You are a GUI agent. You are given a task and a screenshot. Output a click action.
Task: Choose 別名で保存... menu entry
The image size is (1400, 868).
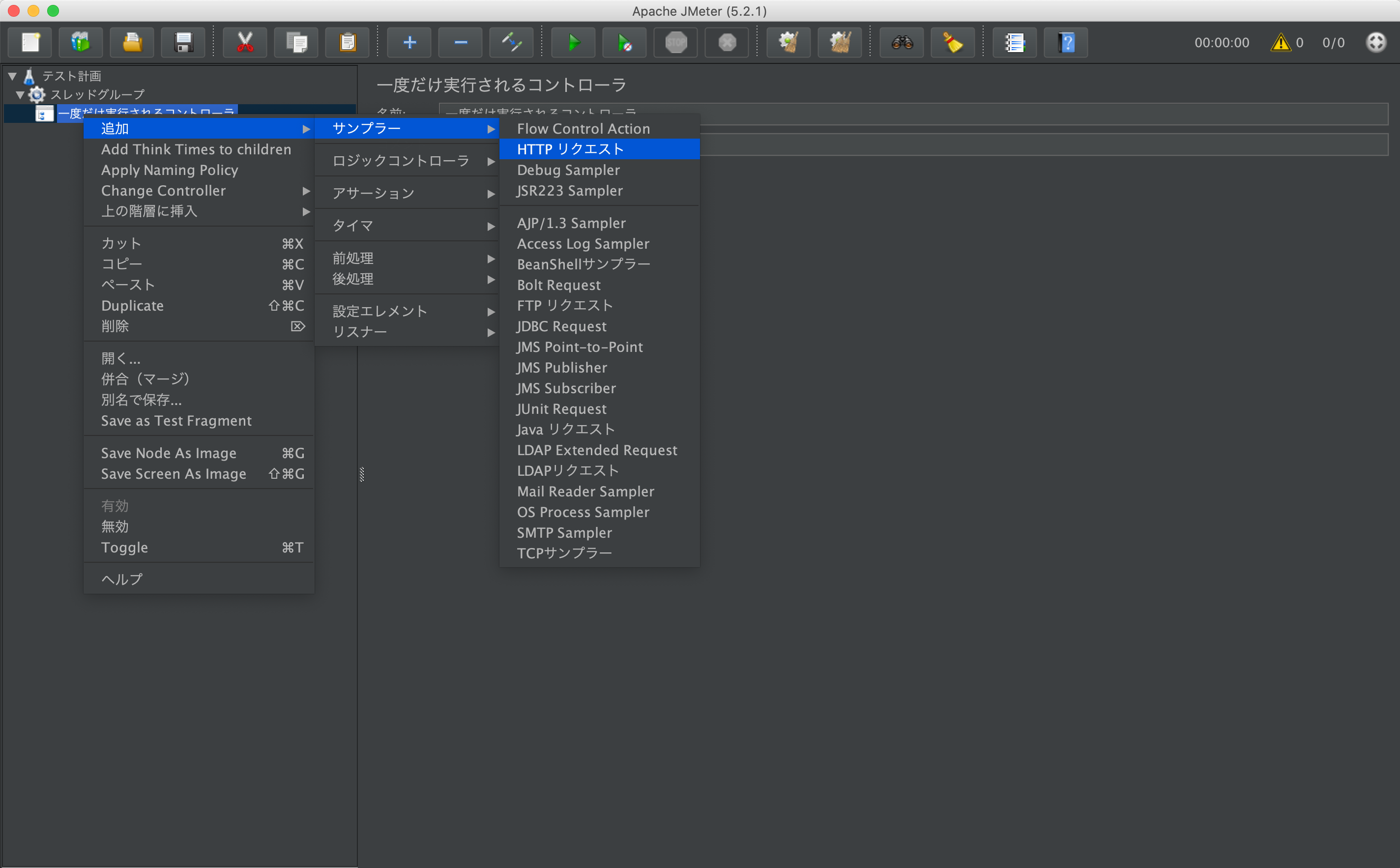click(199, 400)
